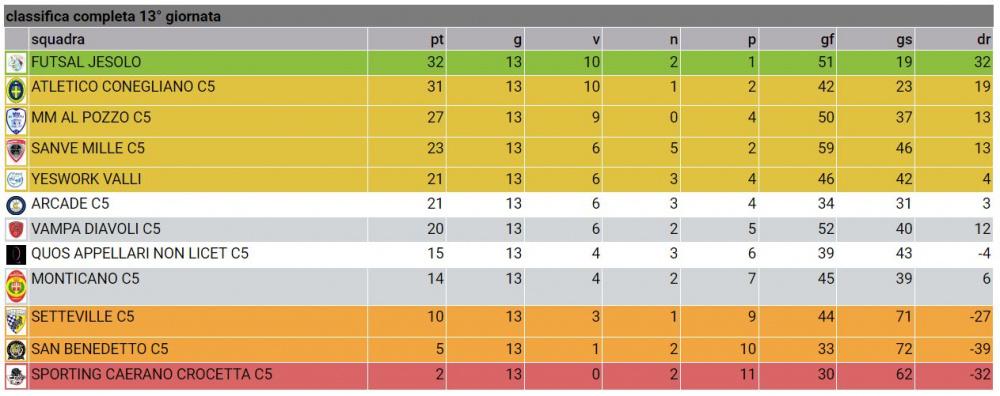Sort table by the squadra header

pyautogui.click(x=58, y=40)
